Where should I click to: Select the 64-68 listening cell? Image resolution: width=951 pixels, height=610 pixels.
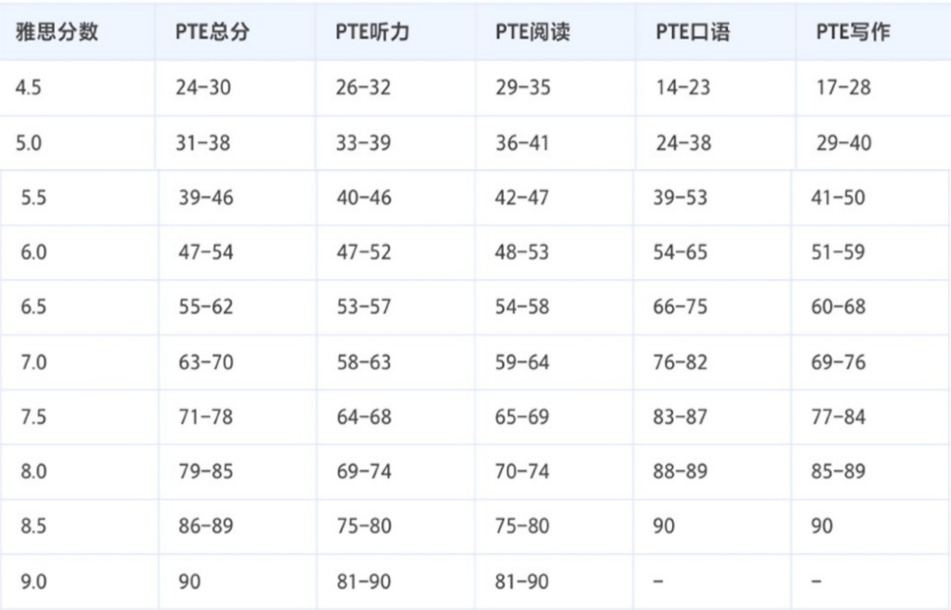pyautogui.click(x=364, y=416)
